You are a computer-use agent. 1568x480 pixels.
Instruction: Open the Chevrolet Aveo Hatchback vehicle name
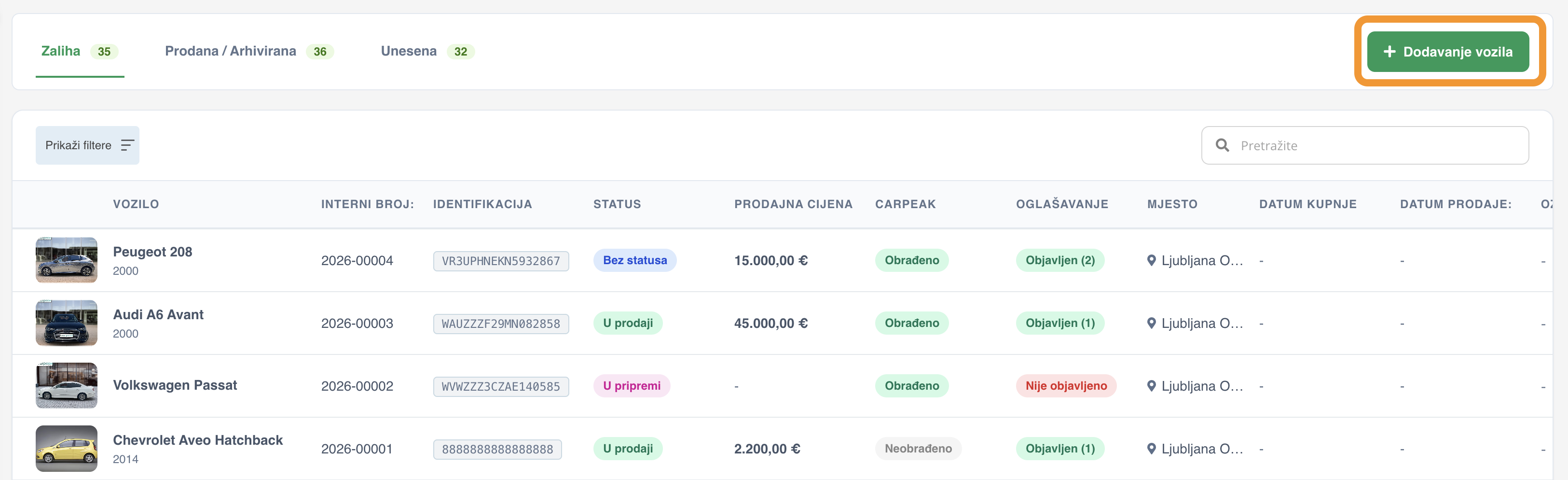click(x=198, y=440)
